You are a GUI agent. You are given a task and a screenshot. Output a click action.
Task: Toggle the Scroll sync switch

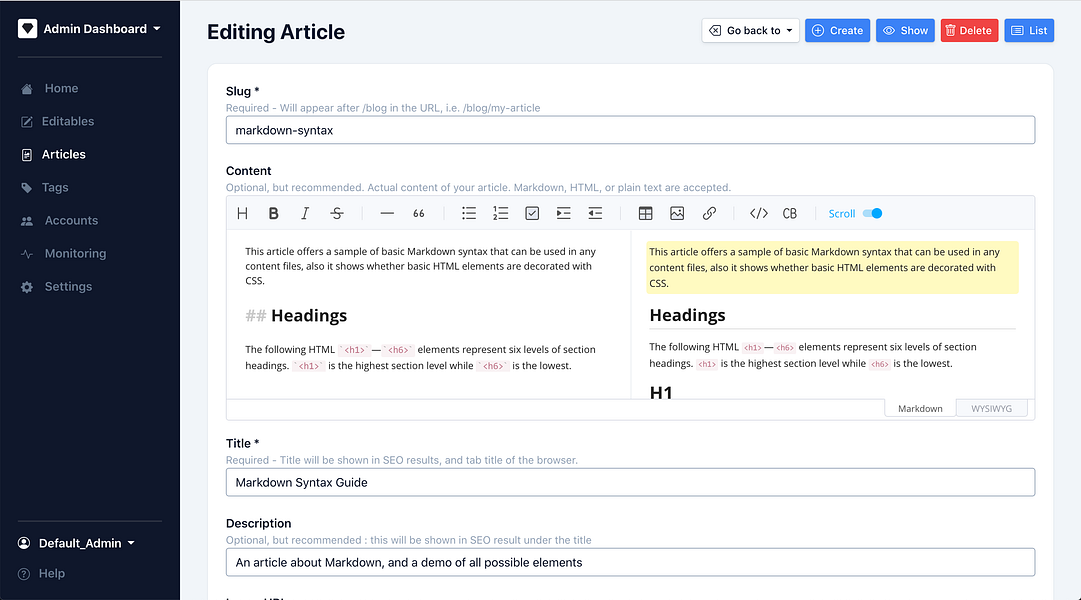click(873, 214)
